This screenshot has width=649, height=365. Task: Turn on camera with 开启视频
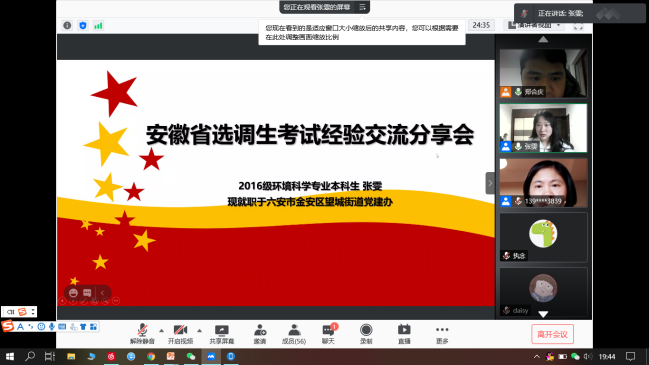click(180, 334)
